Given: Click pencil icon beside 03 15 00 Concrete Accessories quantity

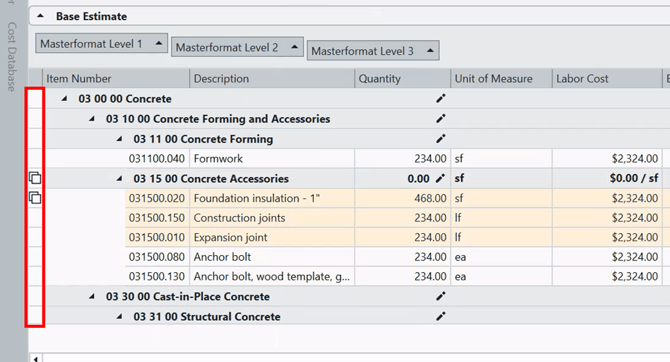Looking at the screenshot, I should [440, 178].
